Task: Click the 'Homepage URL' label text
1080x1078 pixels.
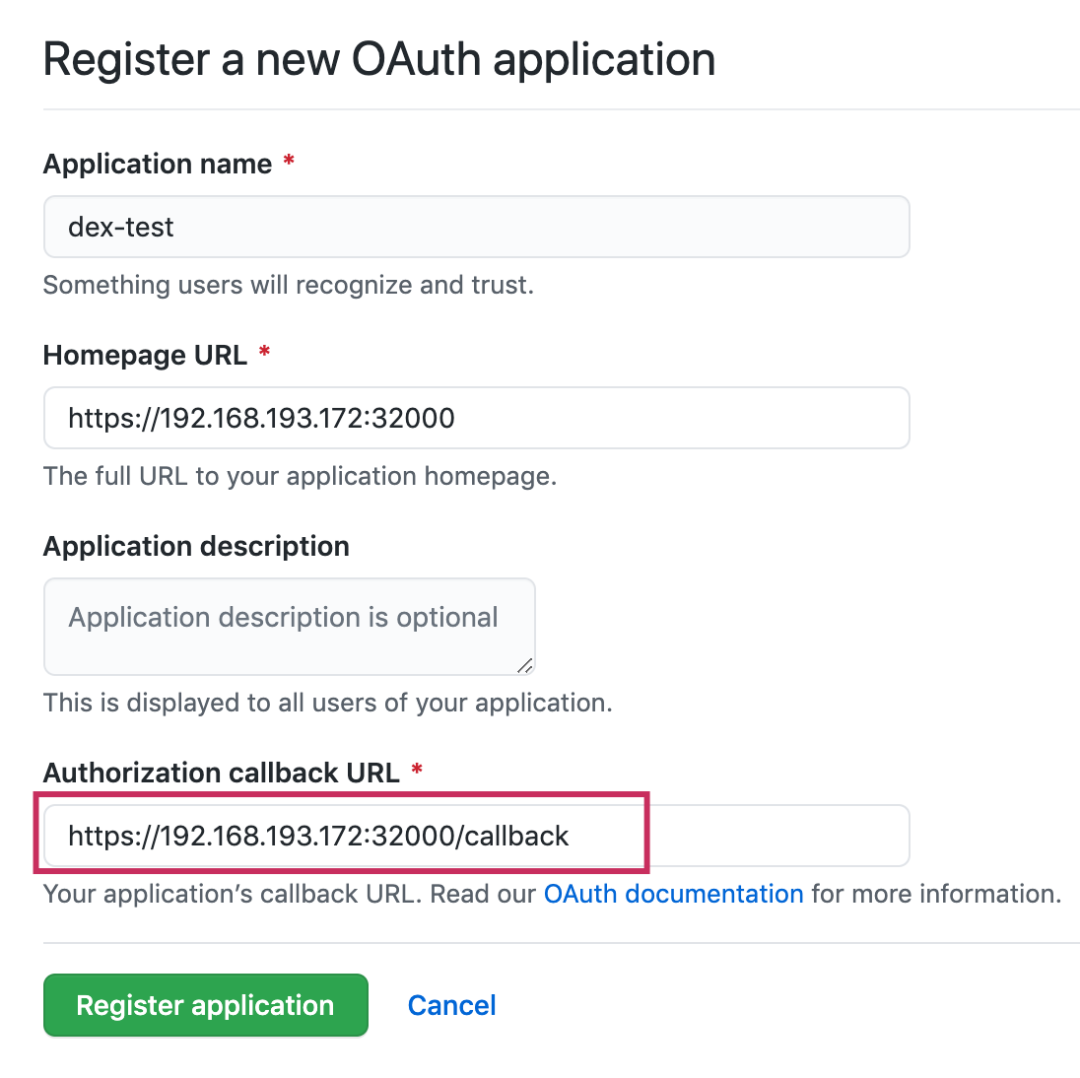Action: click(x=145, y=355)
